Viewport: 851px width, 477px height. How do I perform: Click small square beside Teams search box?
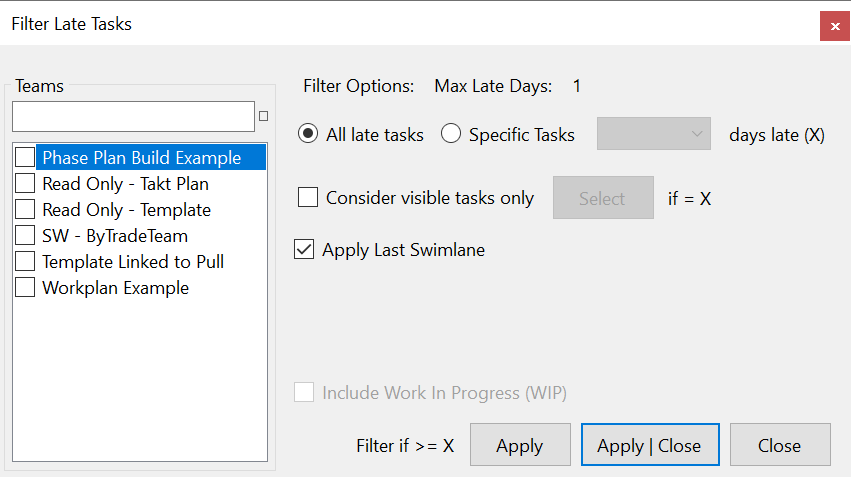tap(263, 116)
